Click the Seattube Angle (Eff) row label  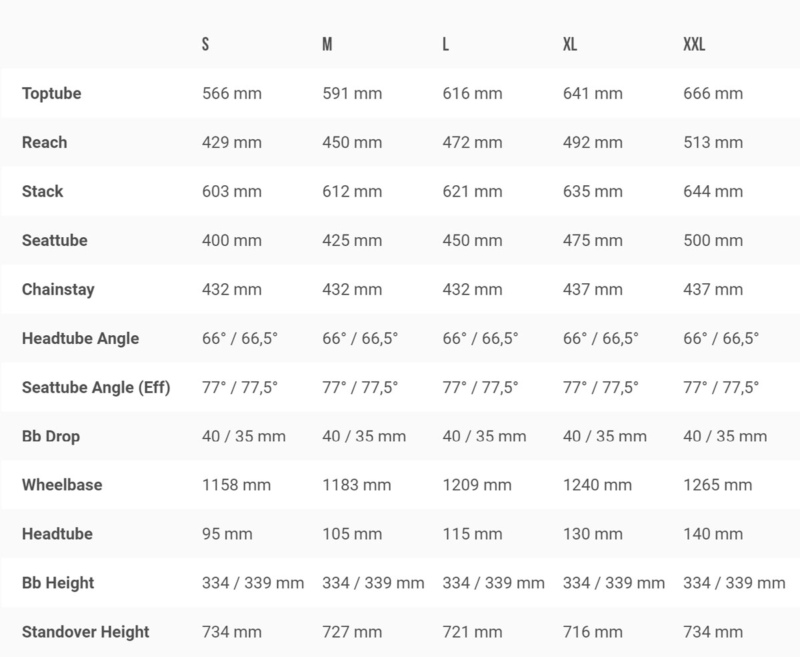point(96,387)
